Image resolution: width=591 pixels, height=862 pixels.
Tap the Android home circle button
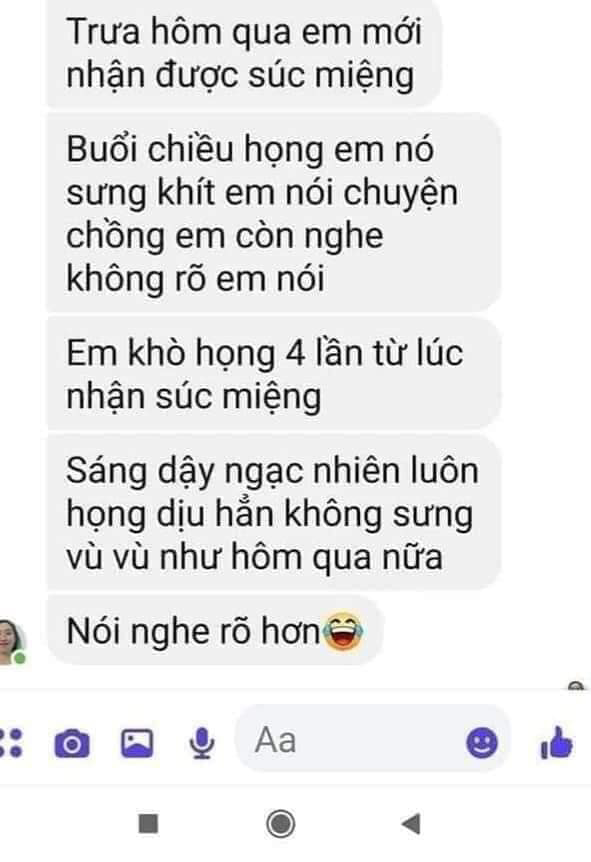(x=280, y=824)
